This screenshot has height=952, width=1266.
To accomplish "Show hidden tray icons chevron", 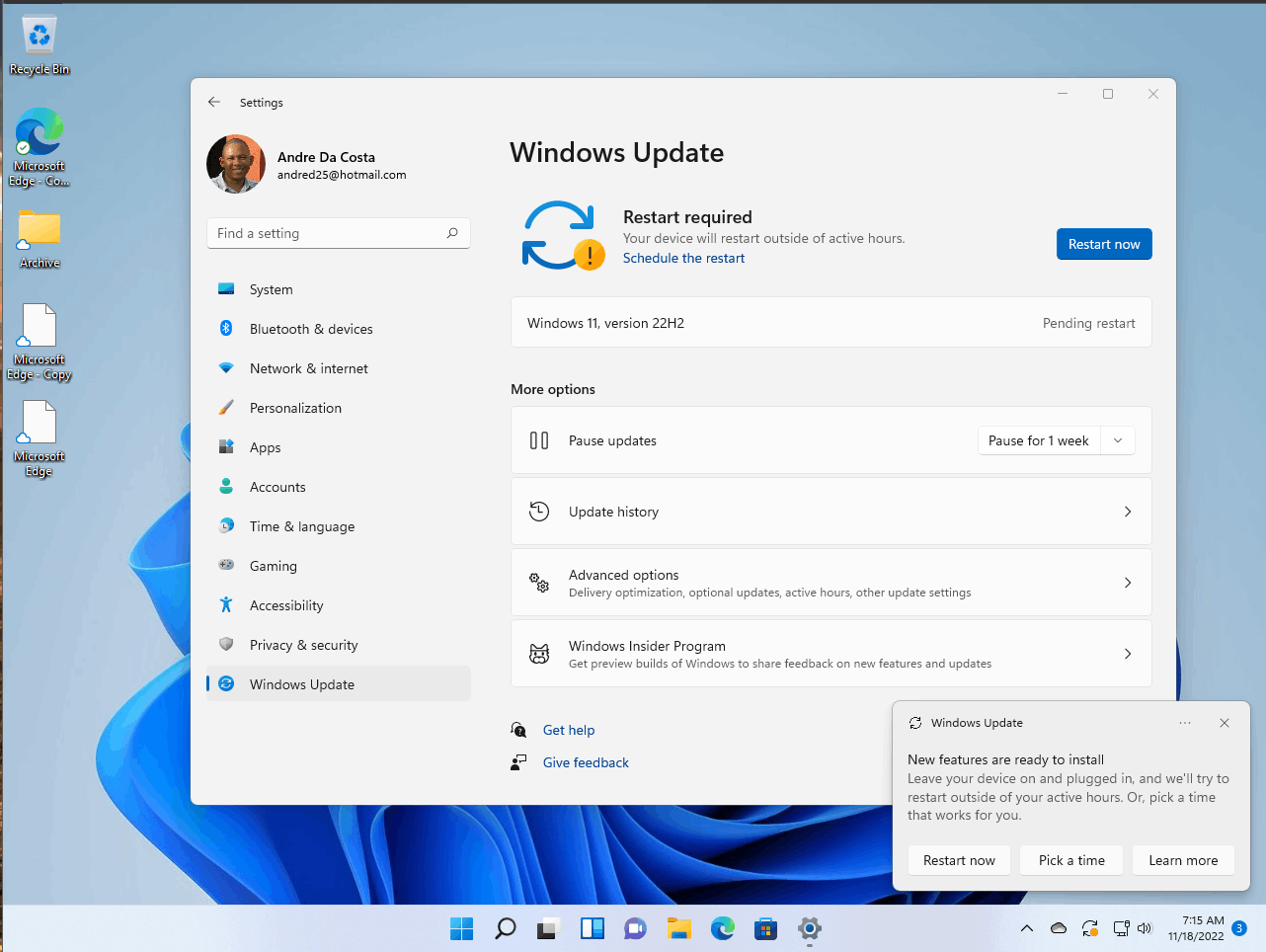I will tap(1027, 928).
